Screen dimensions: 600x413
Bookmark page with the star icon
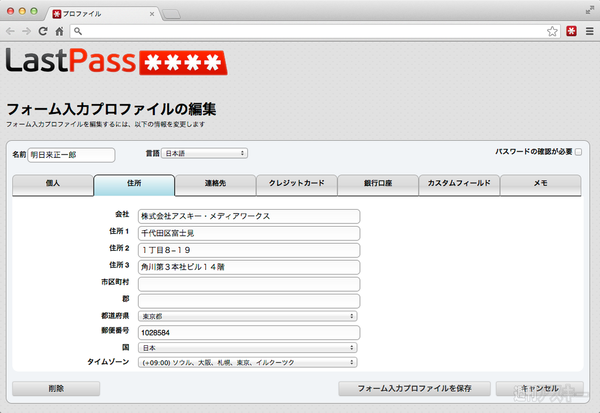coord(552,31)
